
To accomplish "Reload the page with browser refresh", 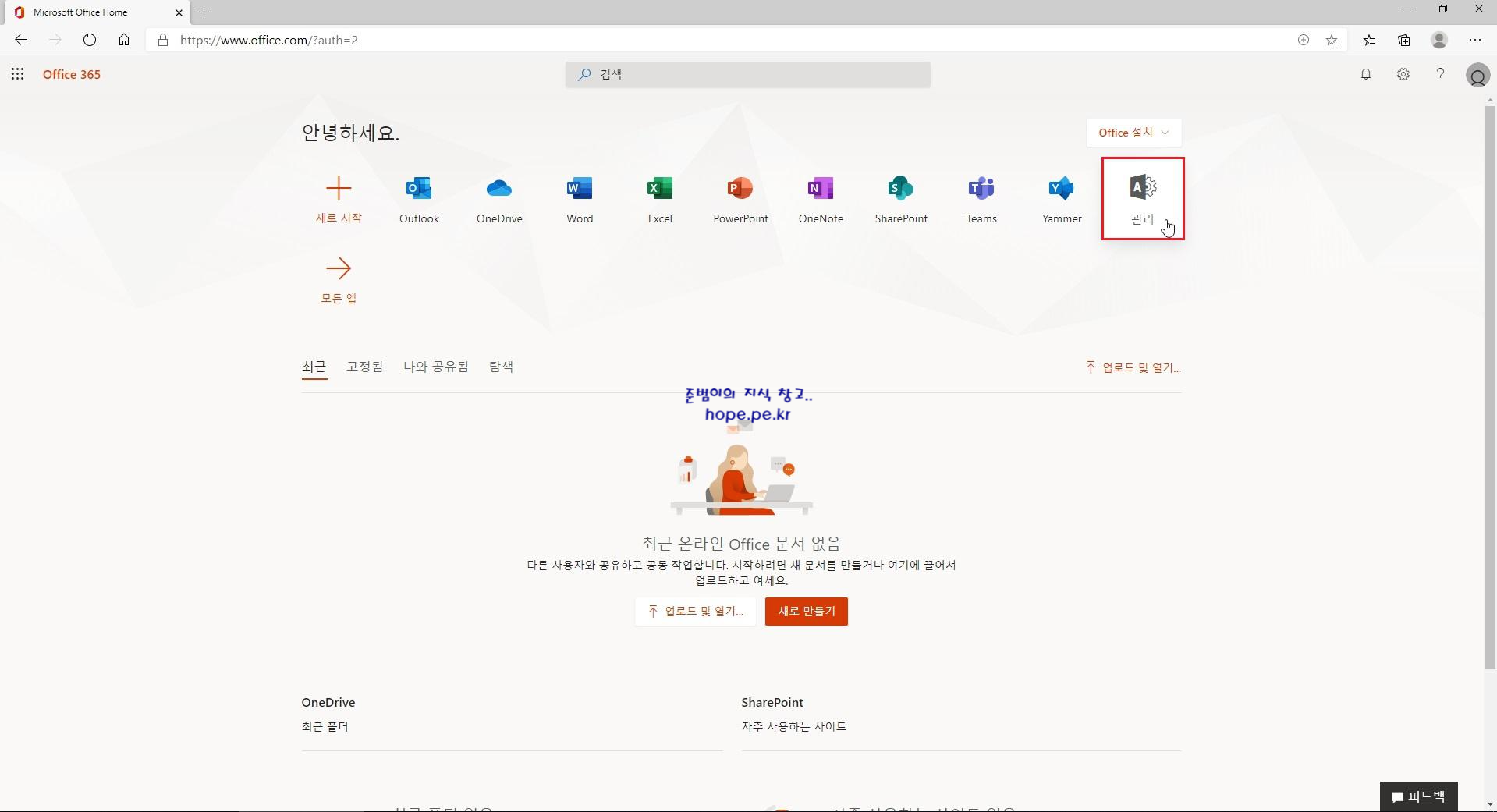I will pyautogui.click(x=90, y=40).
